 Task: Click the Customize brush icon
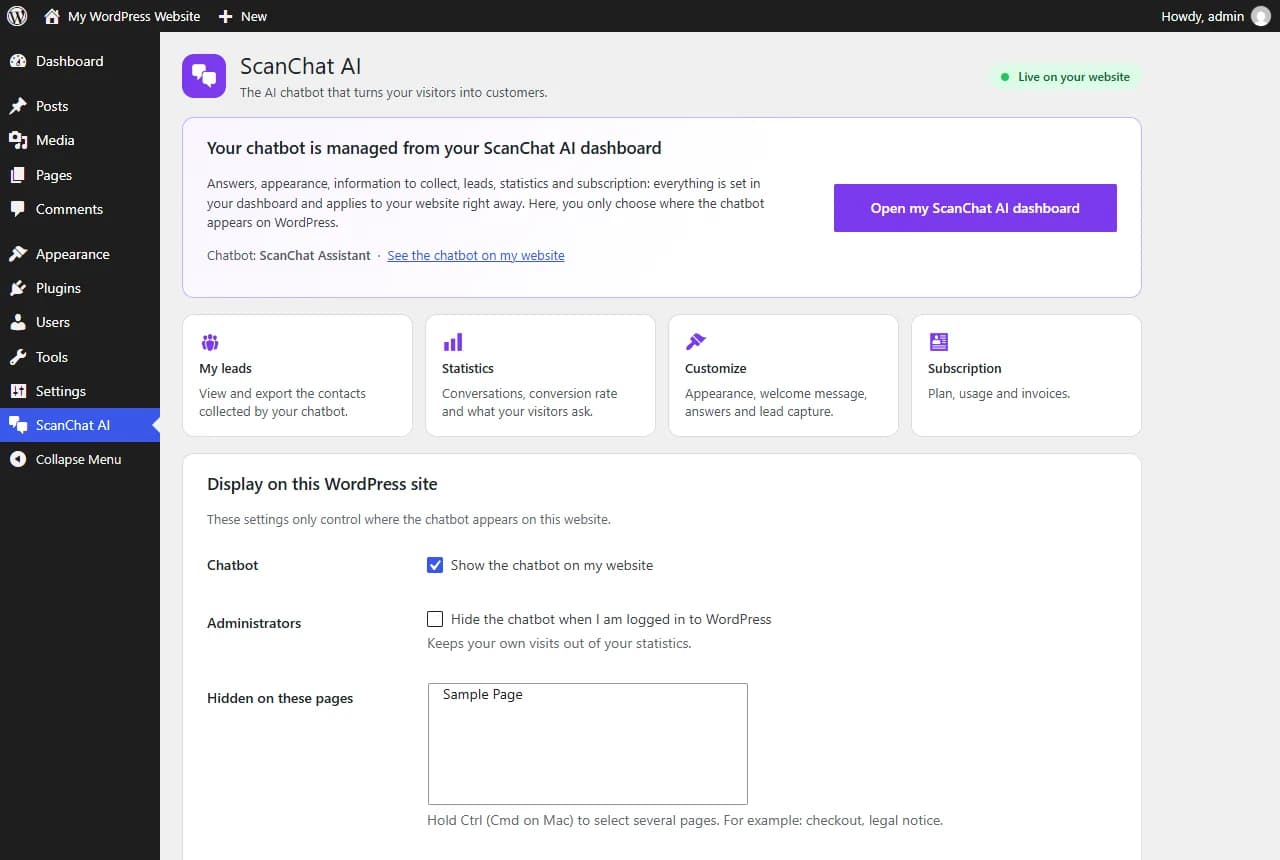coord(695,342)
